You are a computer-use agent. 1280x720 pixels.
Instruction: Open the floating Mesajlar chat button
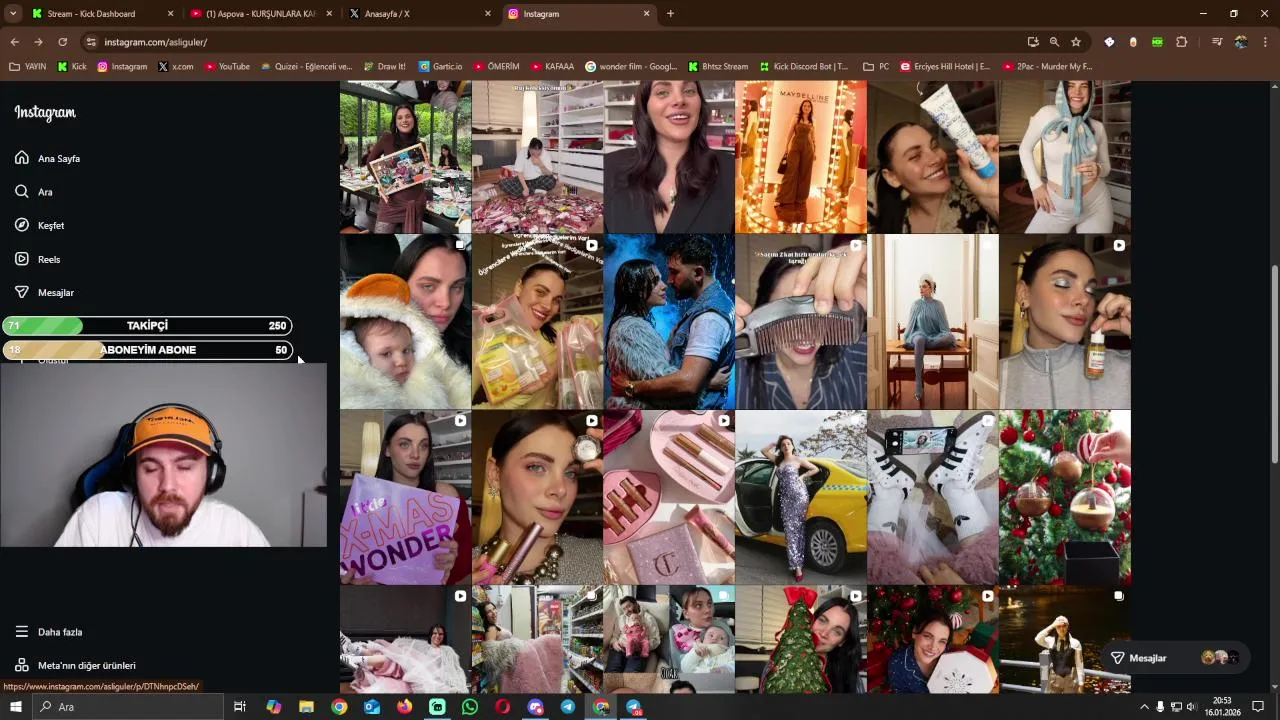[x=1176, y=658]
